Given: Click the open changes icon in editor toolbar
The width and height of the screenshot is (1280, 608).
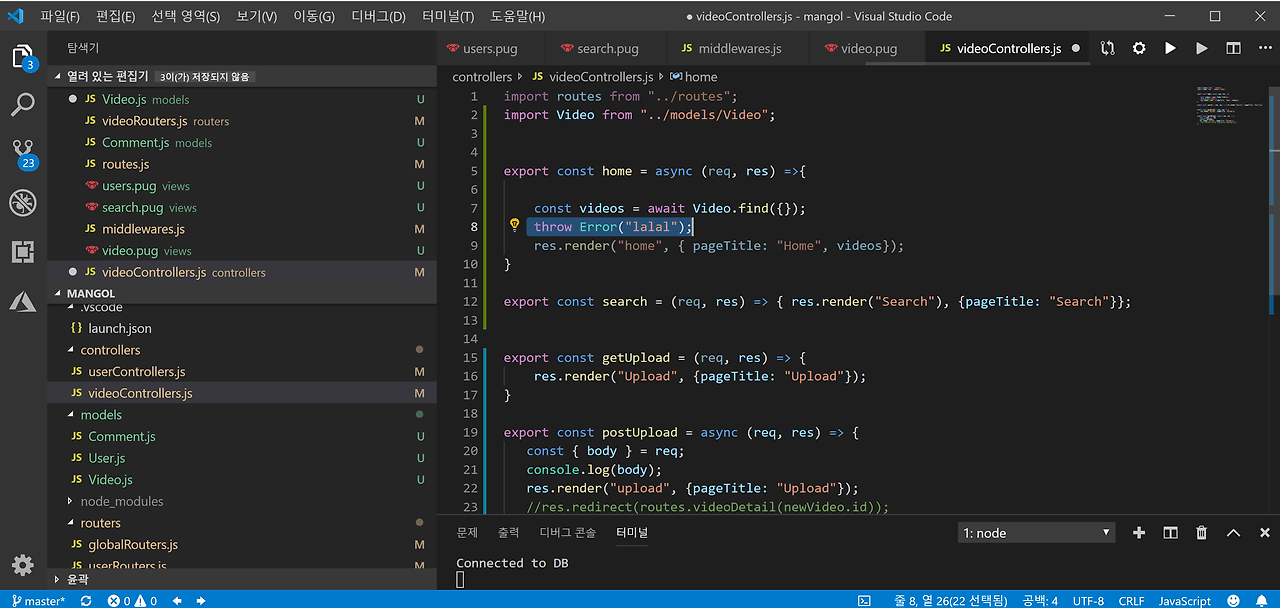Looking at the screenshot, I should pyautogui.click(x=1107, y=48).
